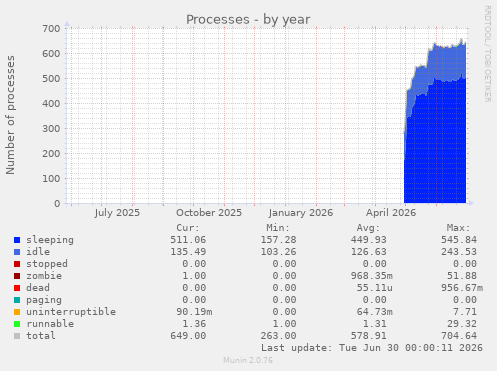Click the lighter blue idle band in chart

tap(447, 63)
